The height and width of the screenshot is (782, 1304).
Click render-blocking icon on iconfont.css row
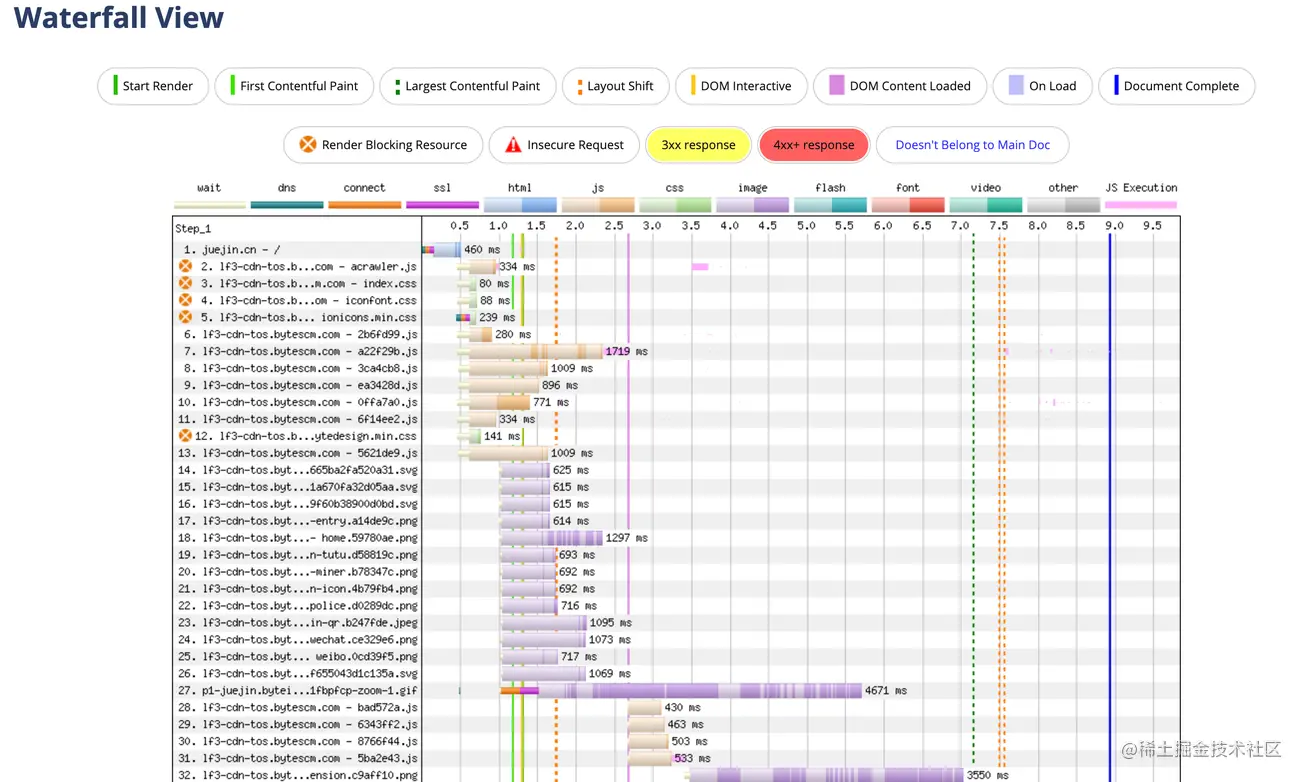click(185, 300)
